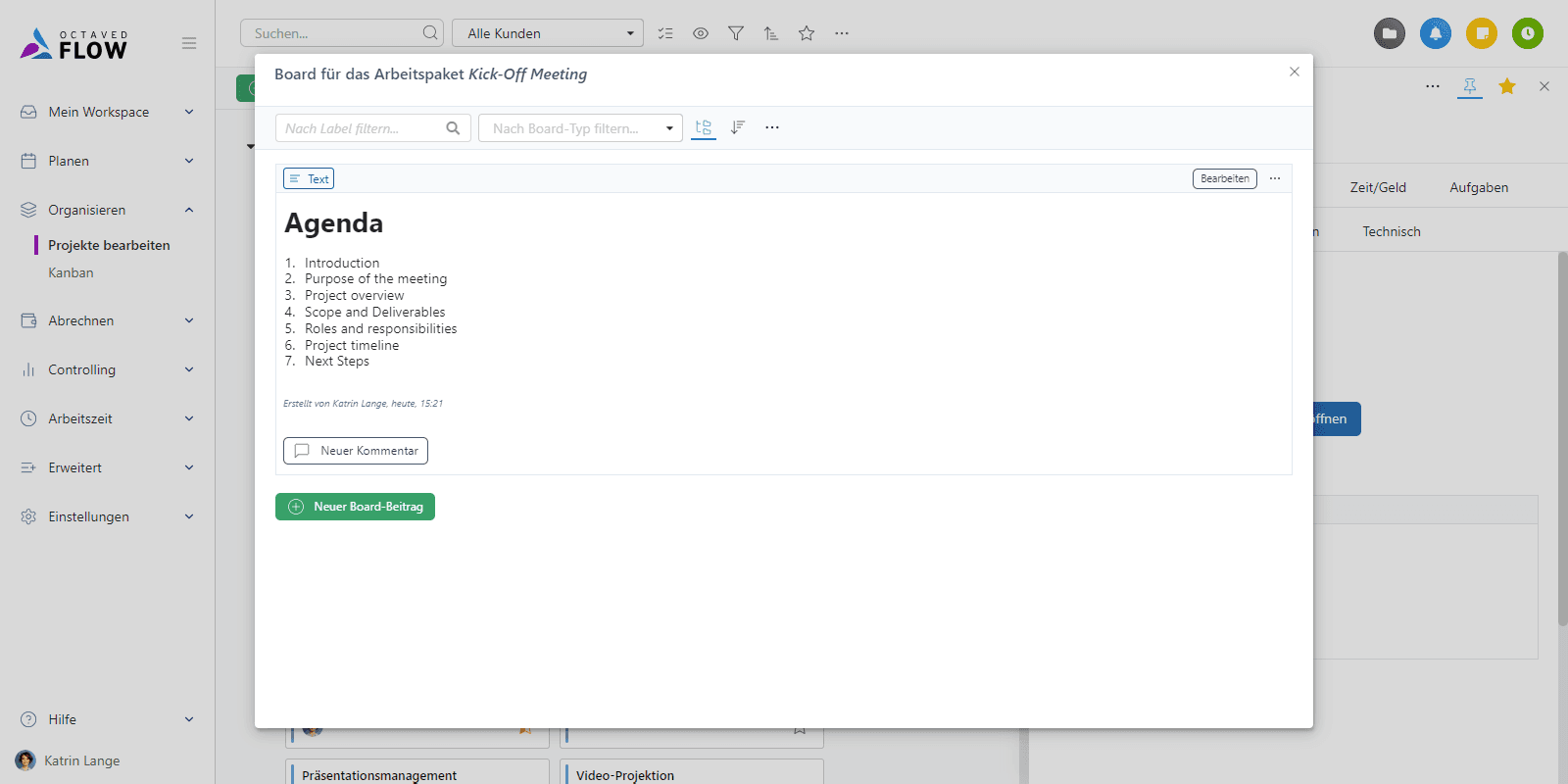Open Kanban in the sidebar

(x=71, y=272)
